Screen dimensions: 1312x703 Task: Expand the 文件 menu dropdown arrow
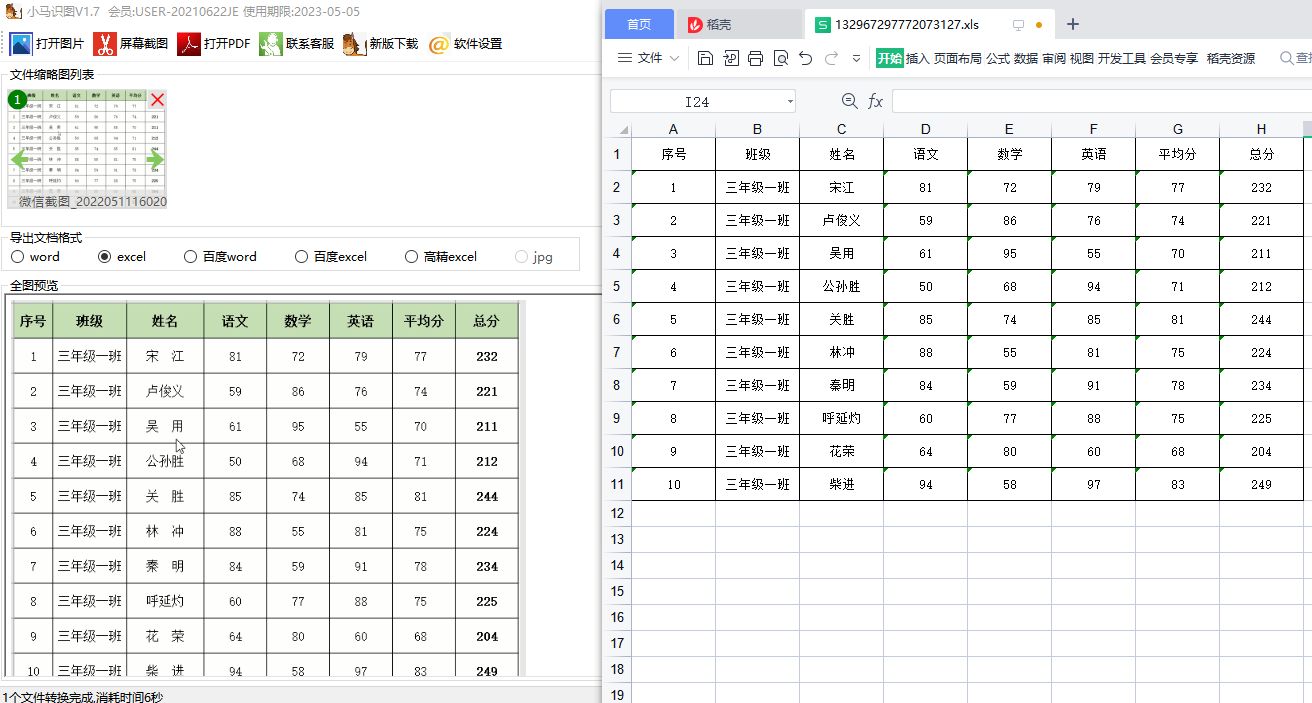tap(674, 58)
